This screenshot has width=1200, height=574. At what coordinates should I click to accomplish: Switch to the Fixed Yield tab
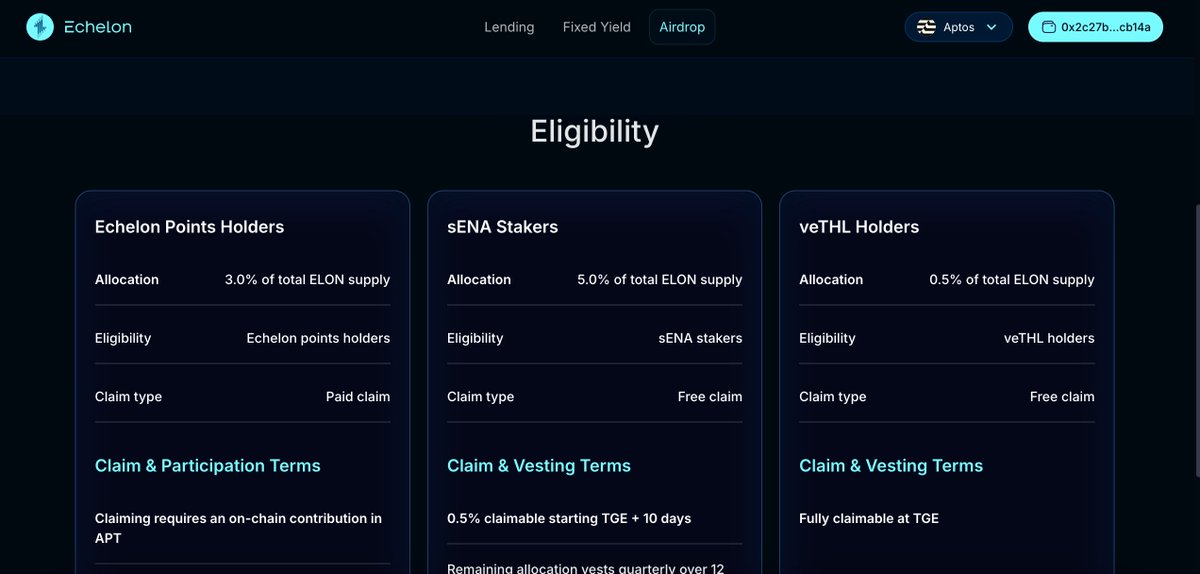tap(596, 27)
